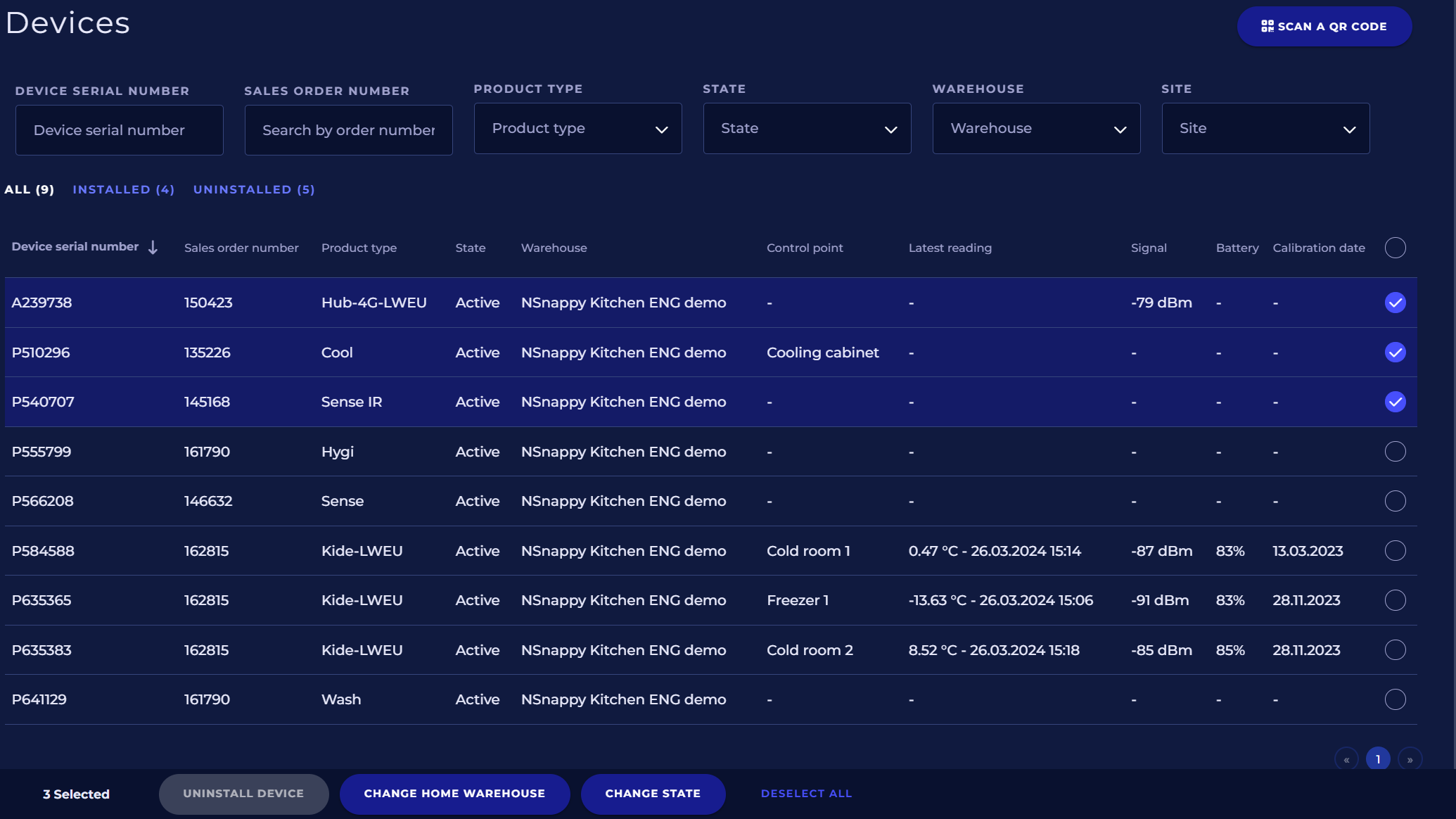Switch to the Uninstalled (5) tab
The height and width of the screenshot is (819, 1456).
pyautogui.click(x=254, y=189)
